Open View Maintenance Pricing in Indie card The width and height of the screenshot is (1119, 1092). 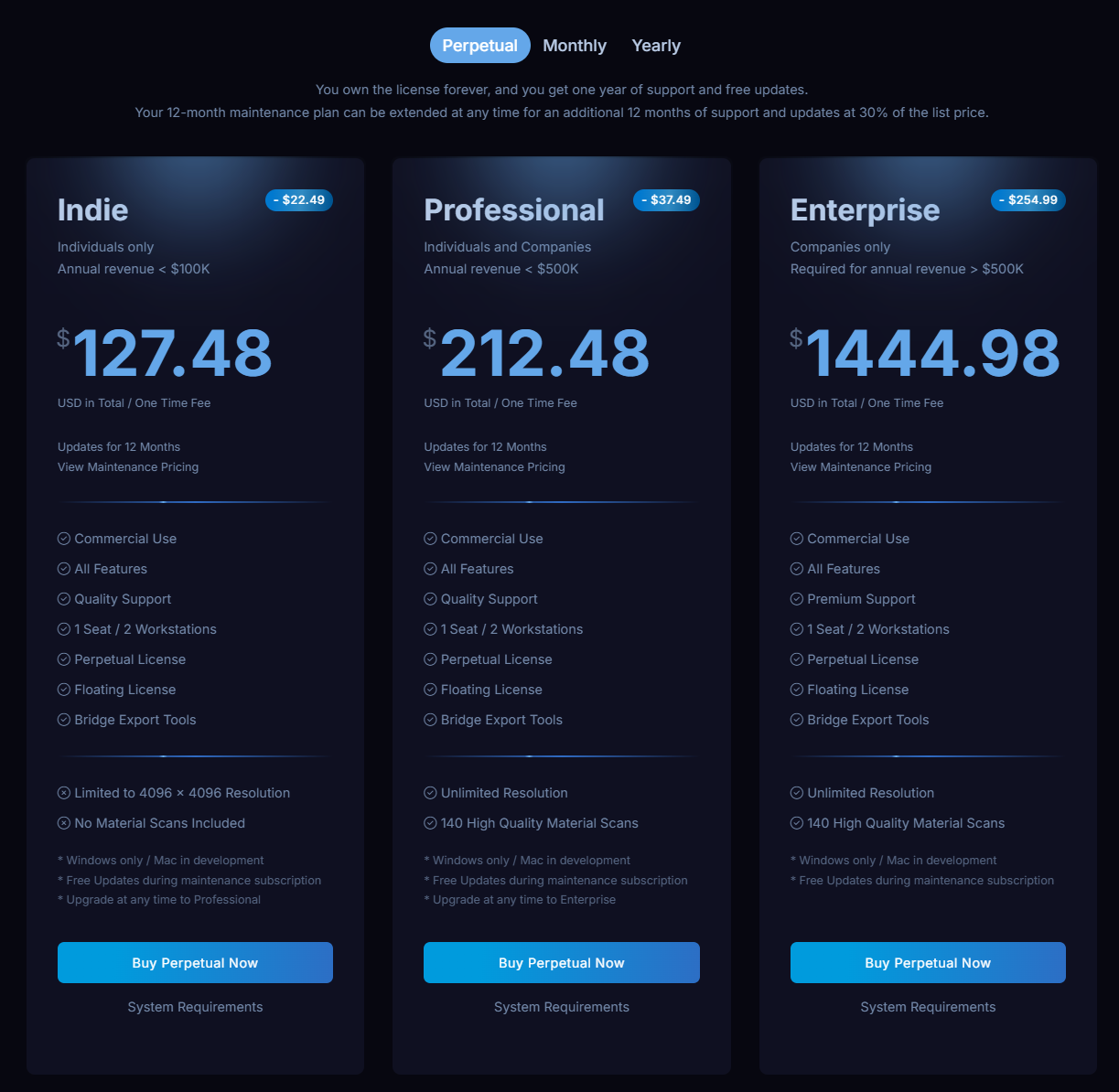pos(128,467)
